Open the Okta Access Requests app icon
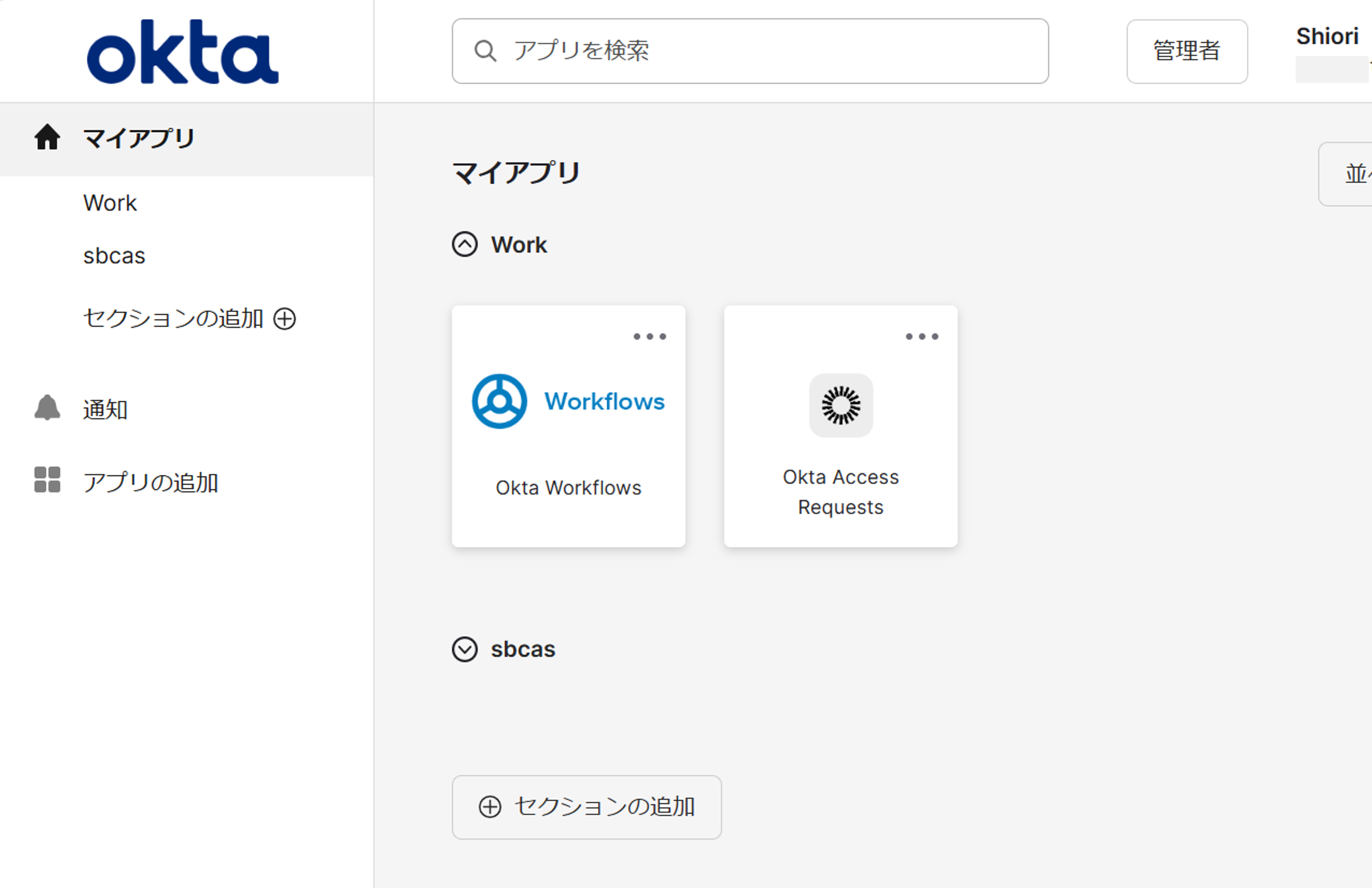Image resolution: width=1372 pixels, height=888 pixels. (841, 405)
